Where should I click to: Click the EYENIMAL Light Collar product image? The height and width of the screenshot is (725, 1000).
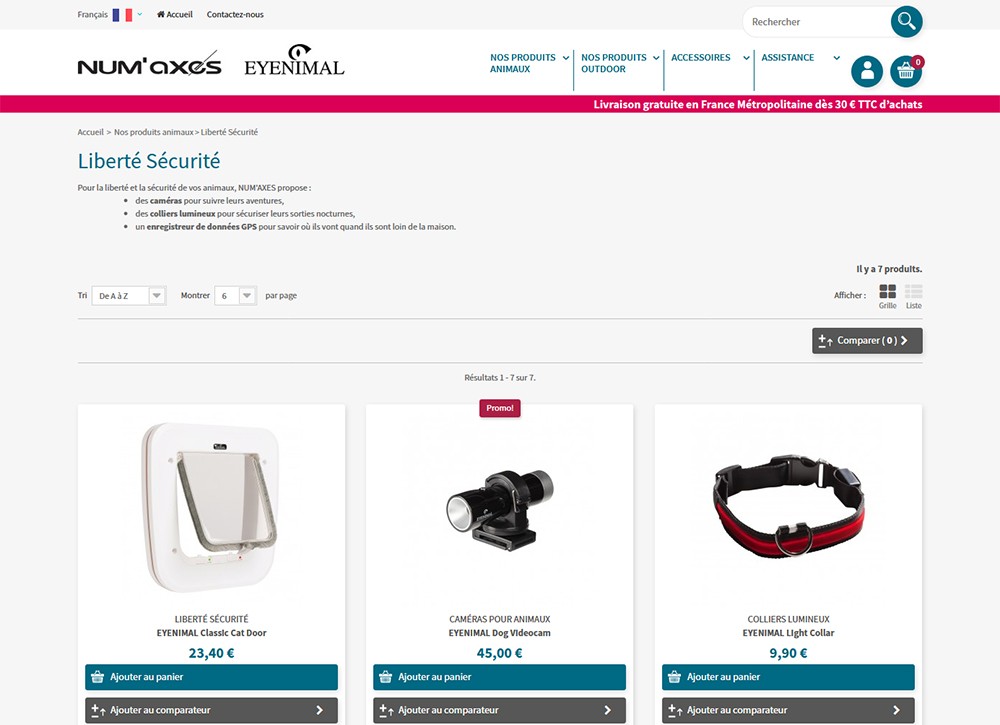point(788,506)
